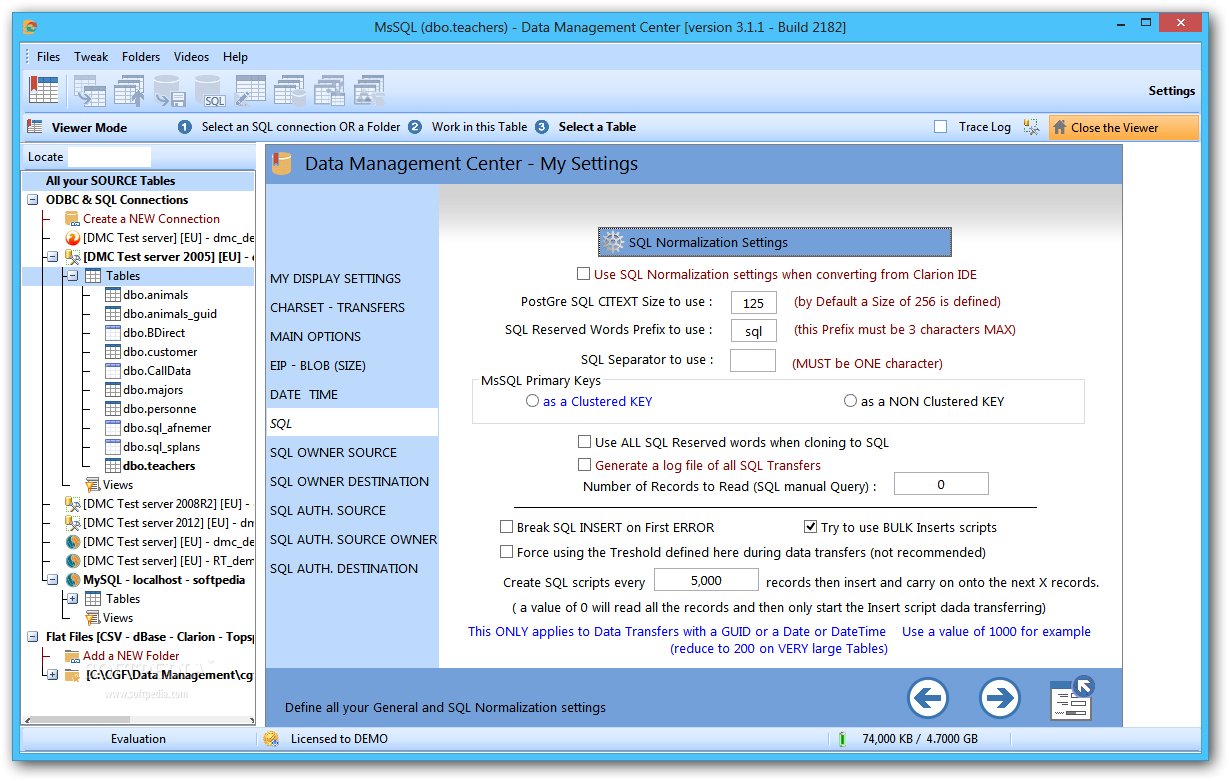Click the Create a NEW Connection link
The height and width of the screenshot is (781, 1229).
151,219
